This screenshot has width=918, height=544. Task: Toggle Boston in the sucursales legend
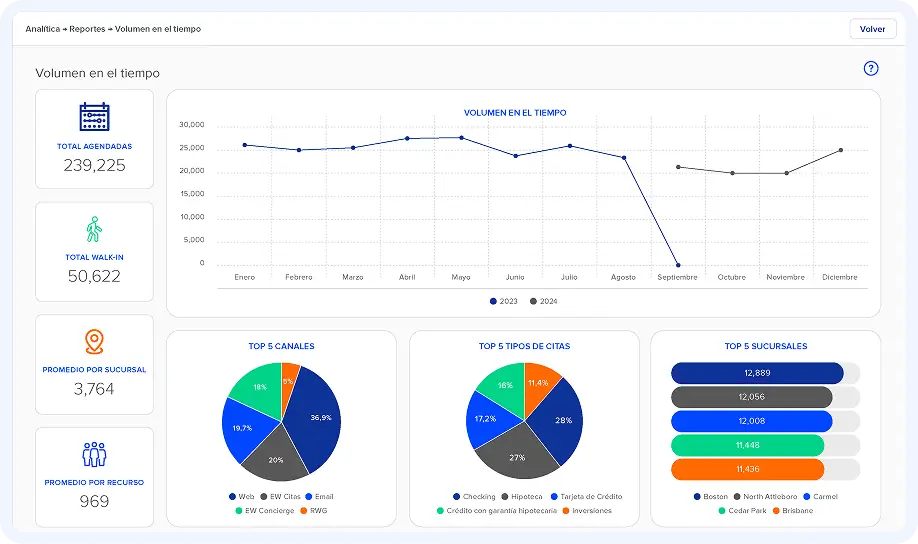[709, 497]
